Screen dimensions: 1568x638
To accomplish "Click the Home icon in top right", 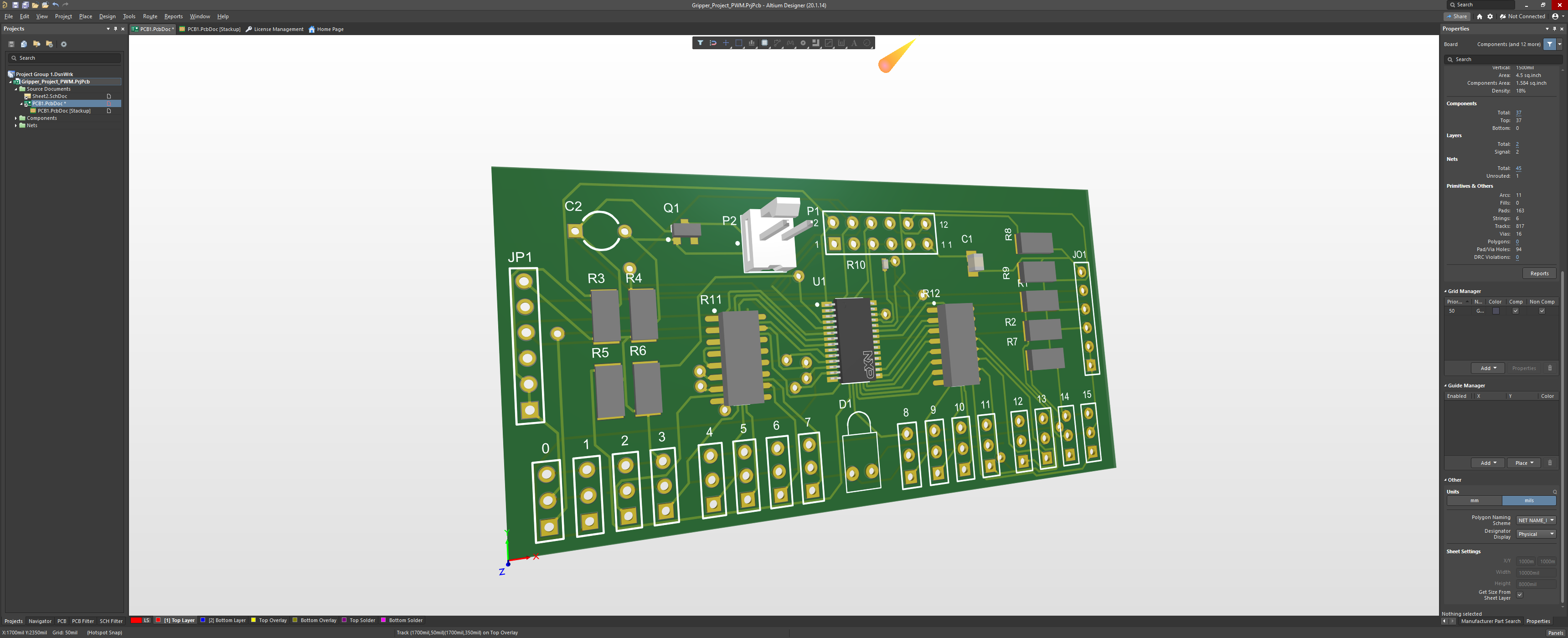I will [x=1480, y=16].
